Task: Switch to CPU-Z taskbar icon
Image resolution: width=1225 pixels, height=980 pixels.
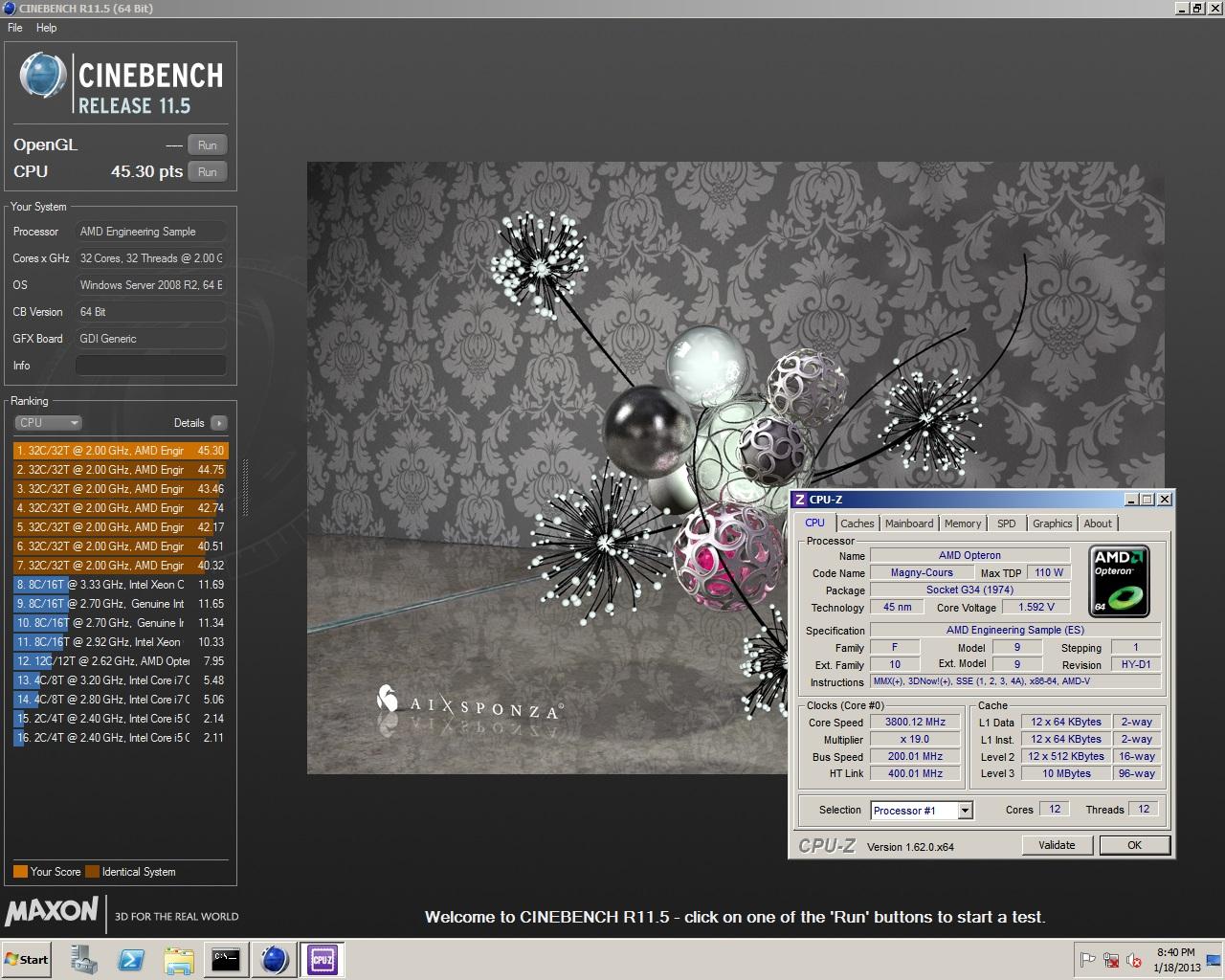Action: (323, 960)
